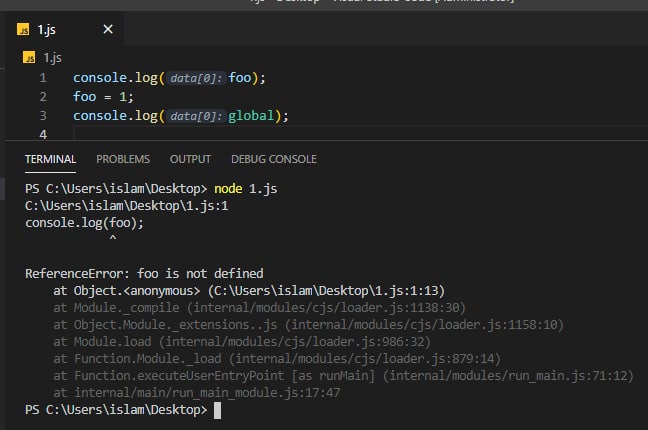Click the data[0]: inlay hint on line 1
Screen dimensions: 648x430
point(196,78)
